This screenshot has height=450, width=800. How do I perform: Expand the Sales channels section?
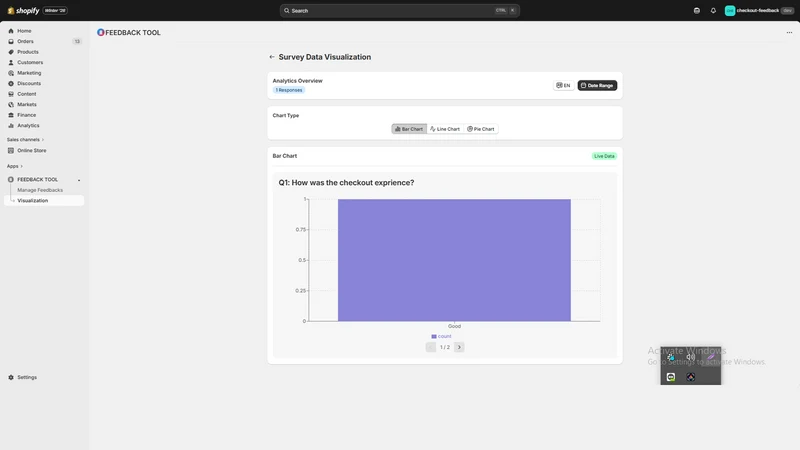pos(26,139)
